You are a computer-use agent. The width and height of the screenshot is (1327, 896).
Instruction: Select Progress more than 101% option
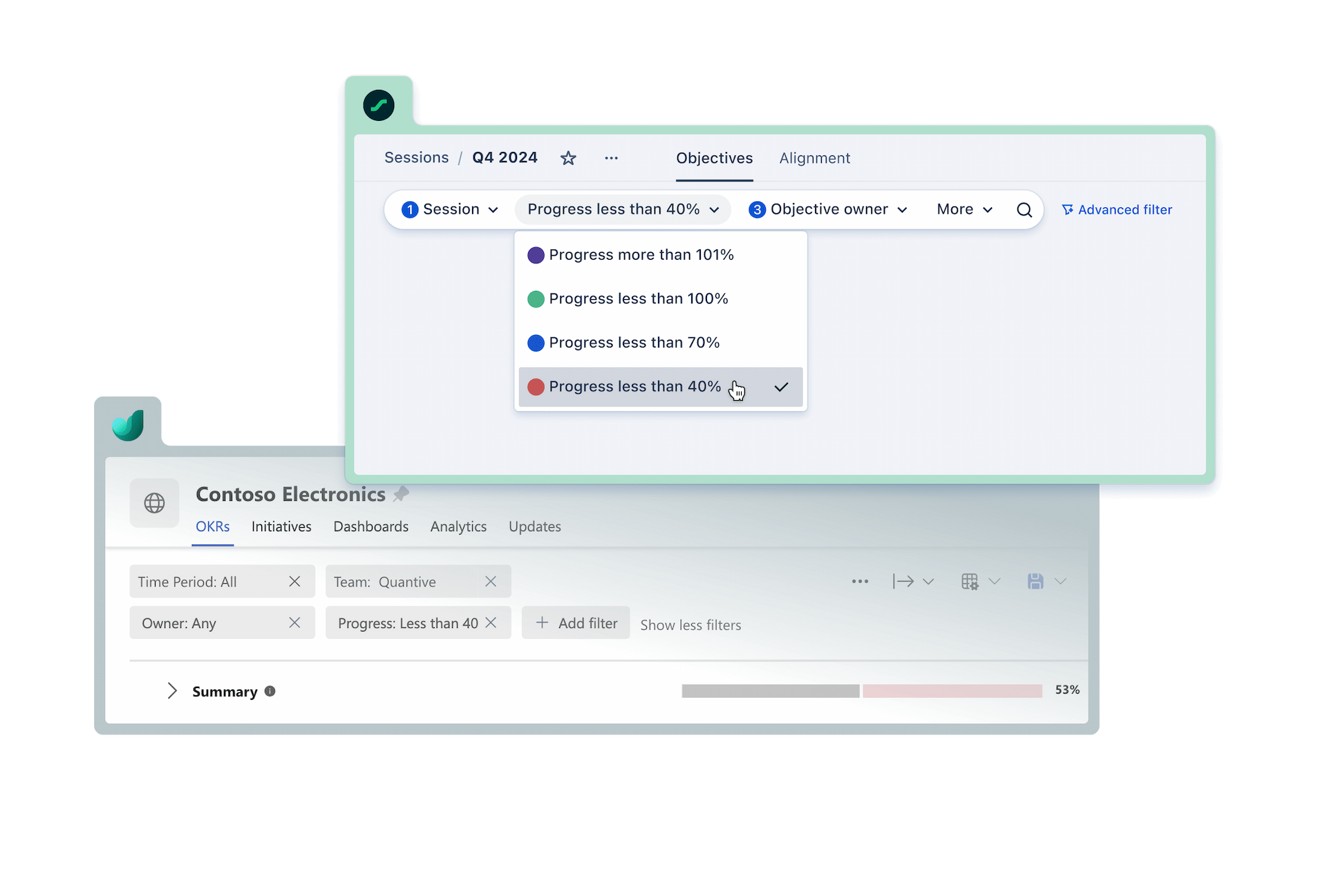(x=641, y=254)
